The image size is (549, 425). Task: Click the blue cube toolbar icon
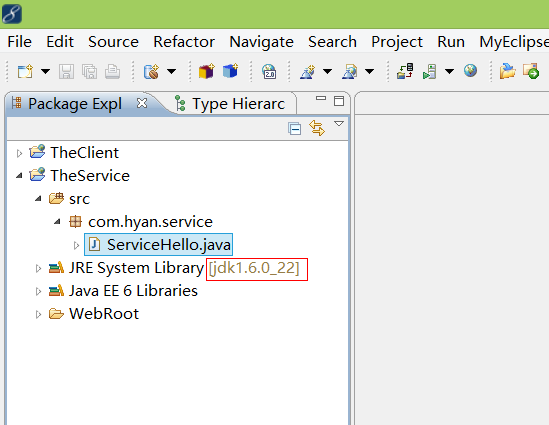coord(230,71)
